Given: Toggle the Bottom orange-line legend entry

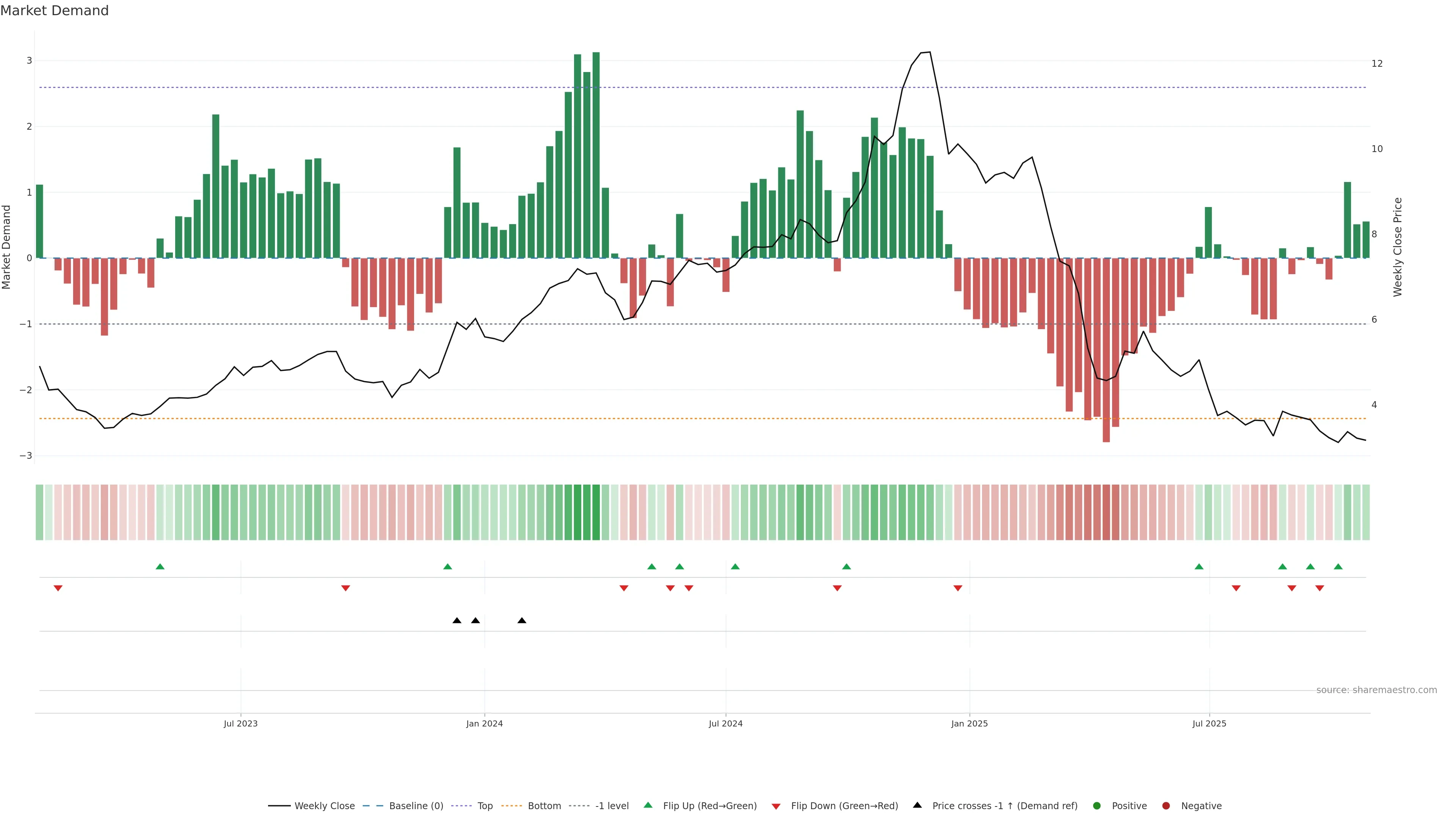Looking at the screenshot, I should coord(544,806).
